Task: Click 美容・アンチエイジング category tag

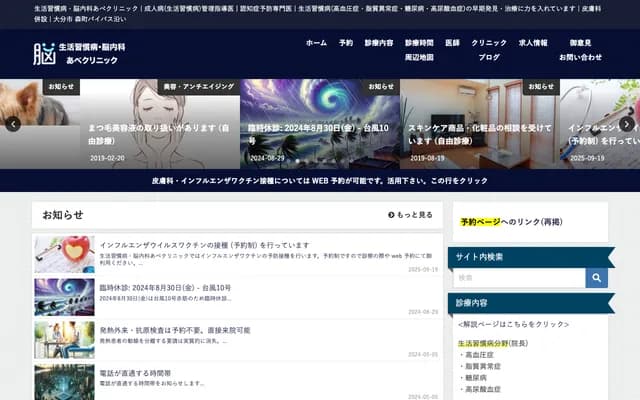Action: pyautogui.click(x=199, y=87)
